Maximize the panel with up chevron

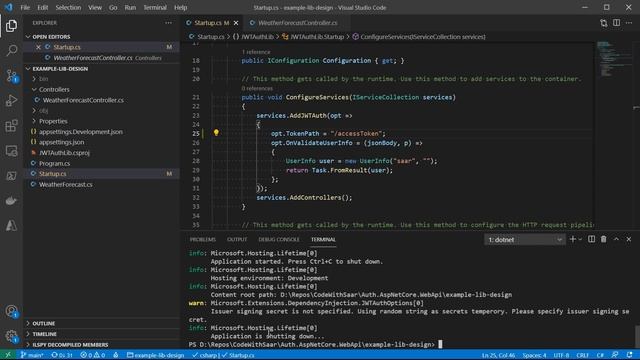(x=616, y=240)
